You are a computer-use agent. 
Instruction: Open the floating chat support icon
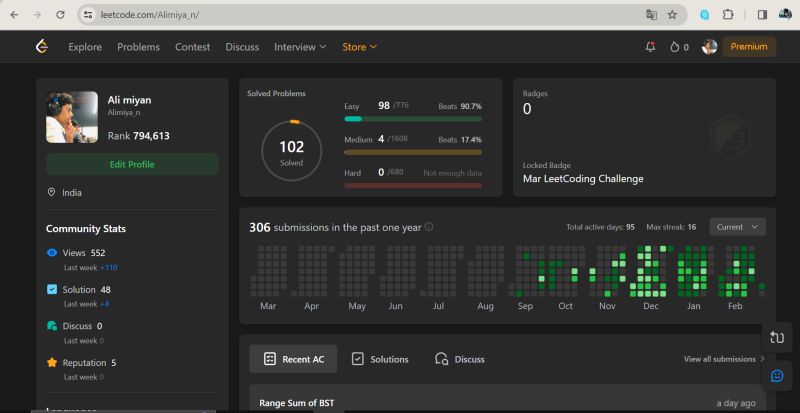(776, 376)
